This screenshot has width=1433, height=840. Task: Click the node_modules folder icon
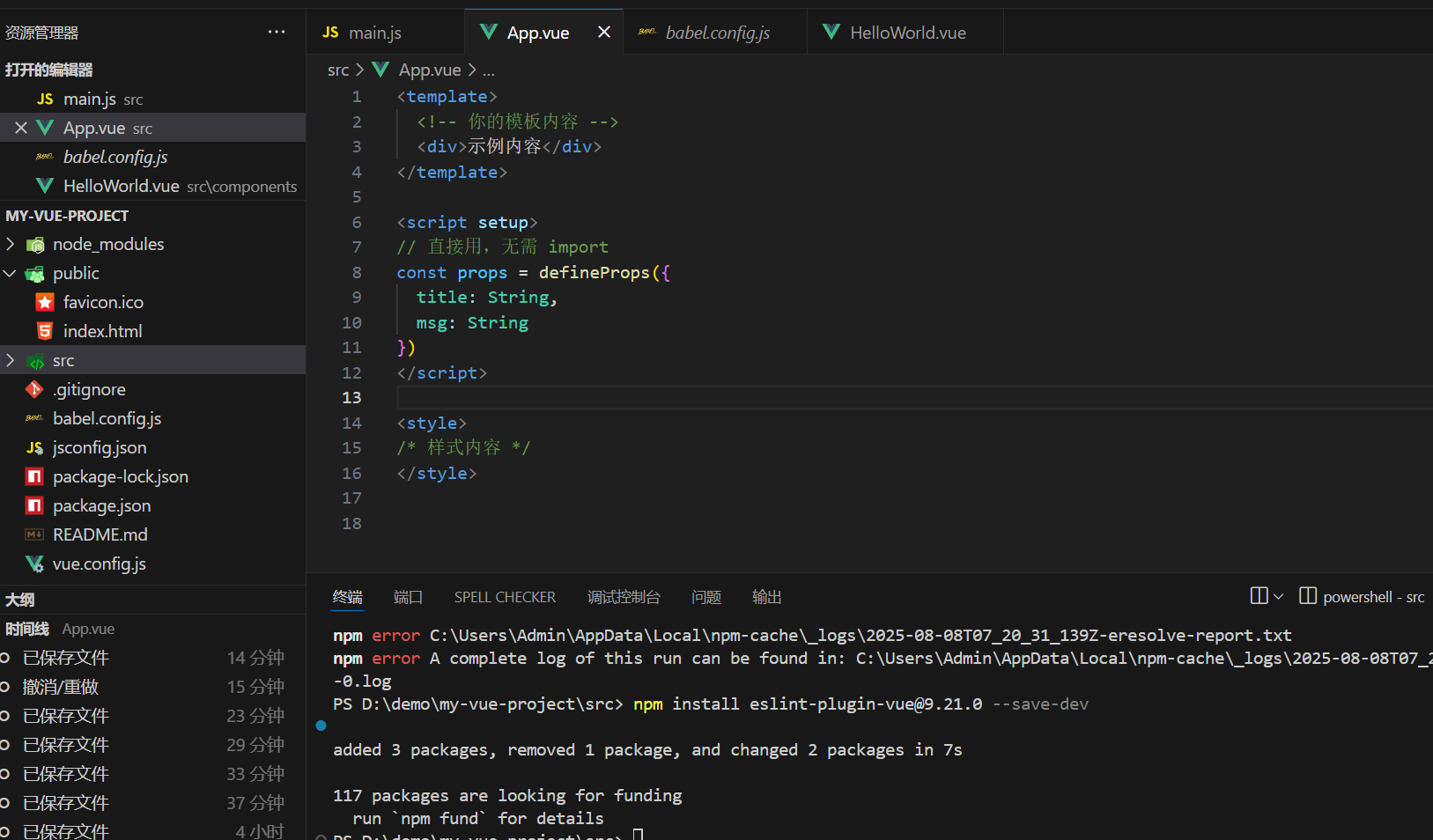(x=35, y=245)
